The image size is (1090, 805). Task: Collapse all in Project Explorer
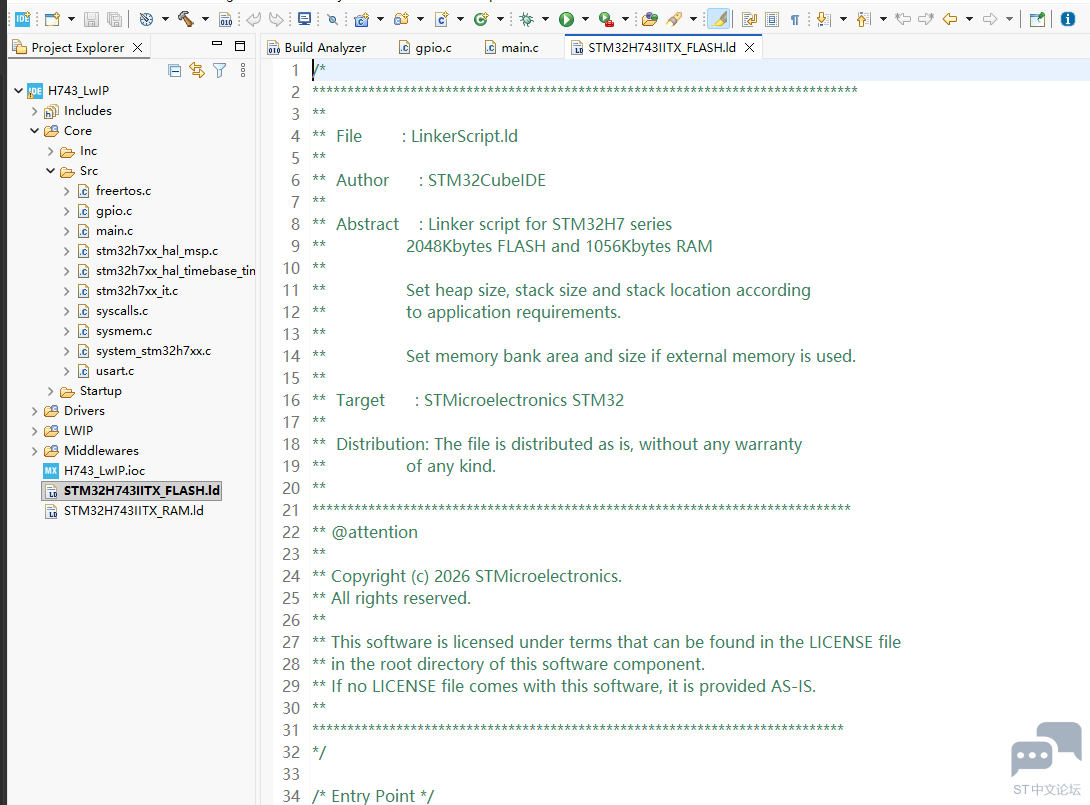[174, 70]
